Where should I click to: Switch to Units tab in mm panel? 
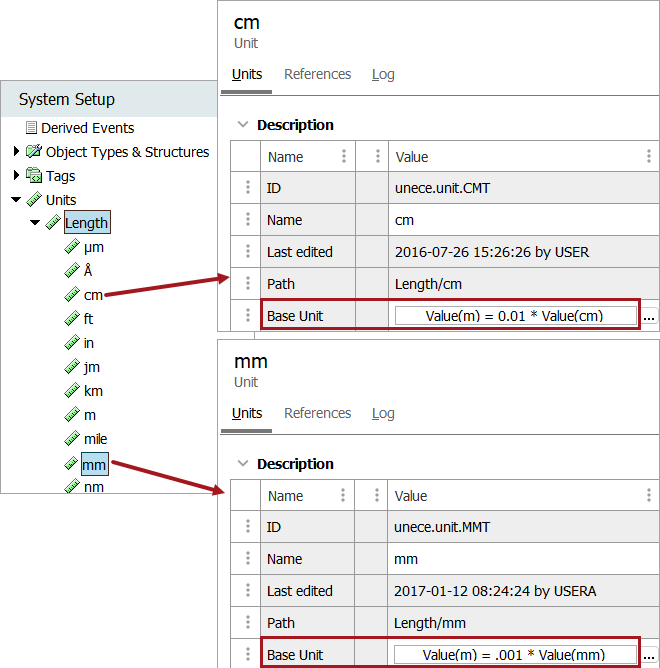click(247, 413)
